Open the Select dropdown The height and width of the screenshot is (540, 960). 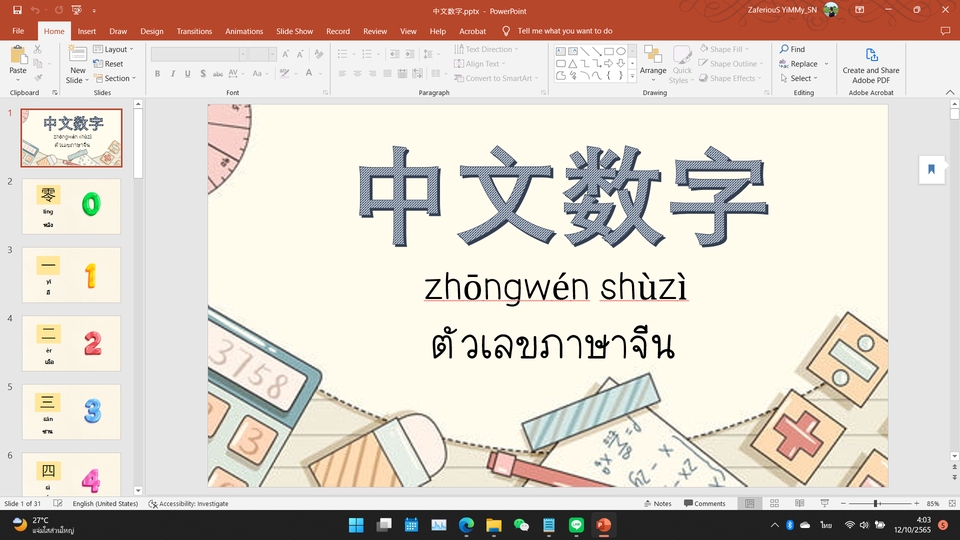[x=799, y=78]
